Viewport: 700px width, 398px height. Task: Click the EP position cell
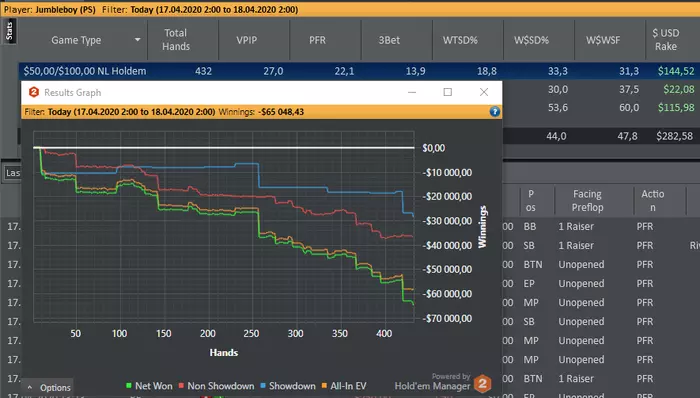pyautogui.click(x=529, y=284)
